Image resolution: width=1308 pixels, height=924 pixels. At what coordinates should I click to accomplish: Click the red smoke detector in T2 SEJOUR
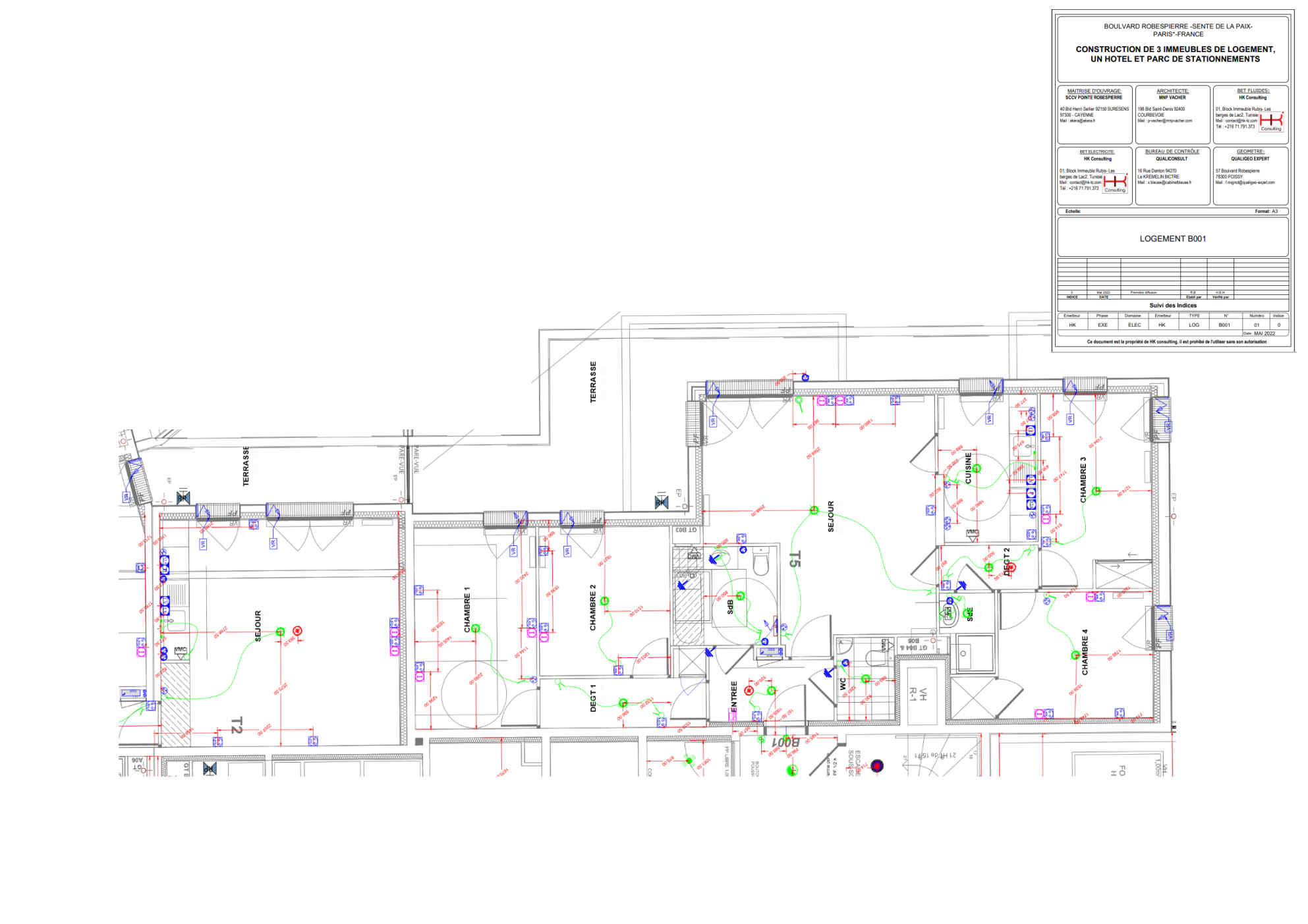tap(297, 631)
